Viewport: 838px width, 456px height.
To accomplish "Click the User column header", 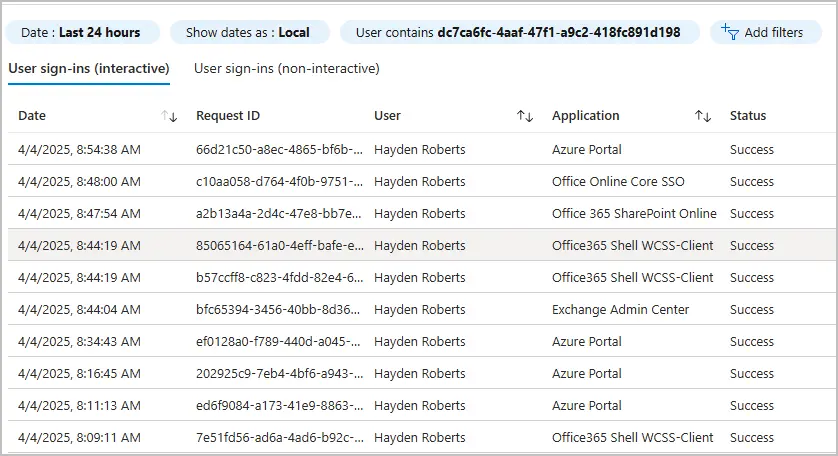I will pyautogui.click(x=387, y=115).
